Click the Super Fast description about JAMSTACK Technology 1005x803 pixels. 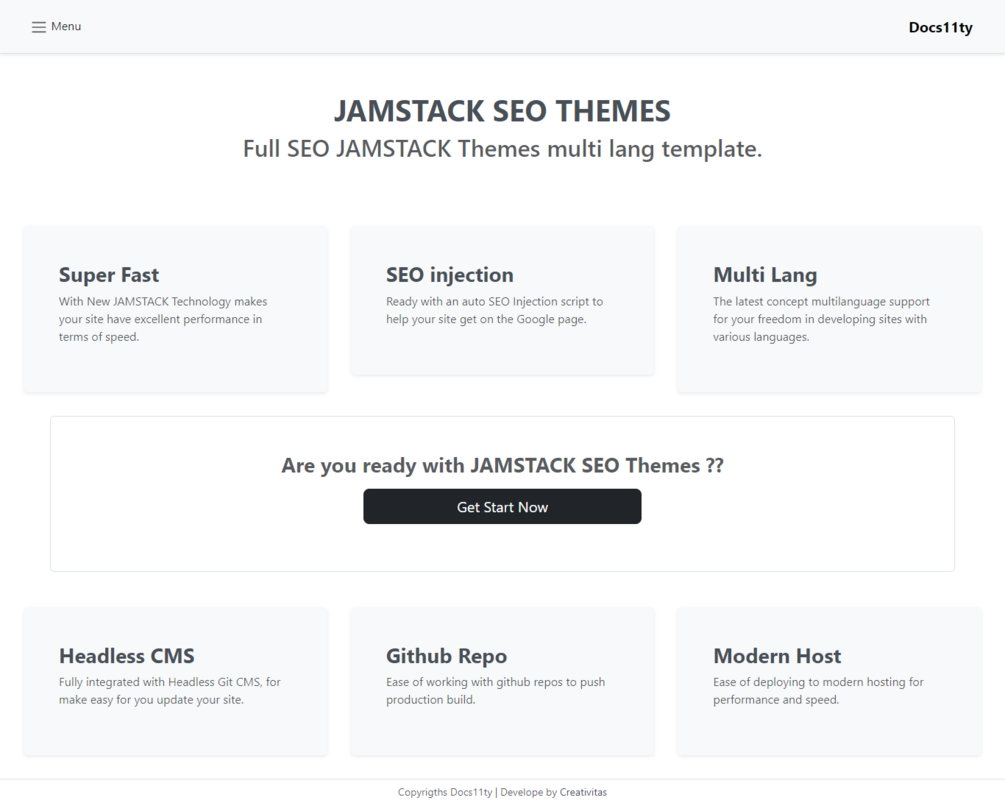pos(163,319)
